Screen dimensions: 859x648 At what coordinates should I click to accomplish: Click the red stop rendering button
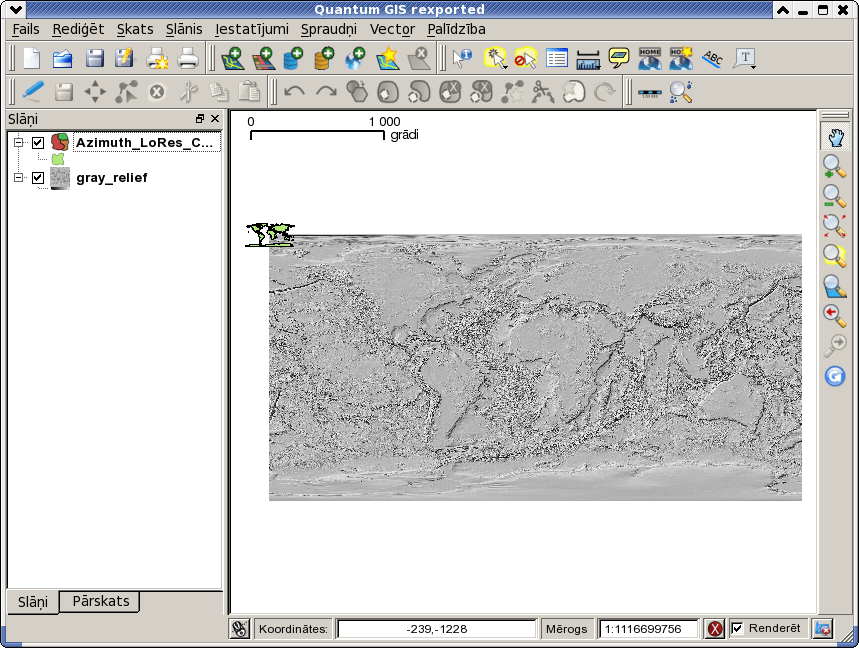pyautogui.click(x=714, y=629)
